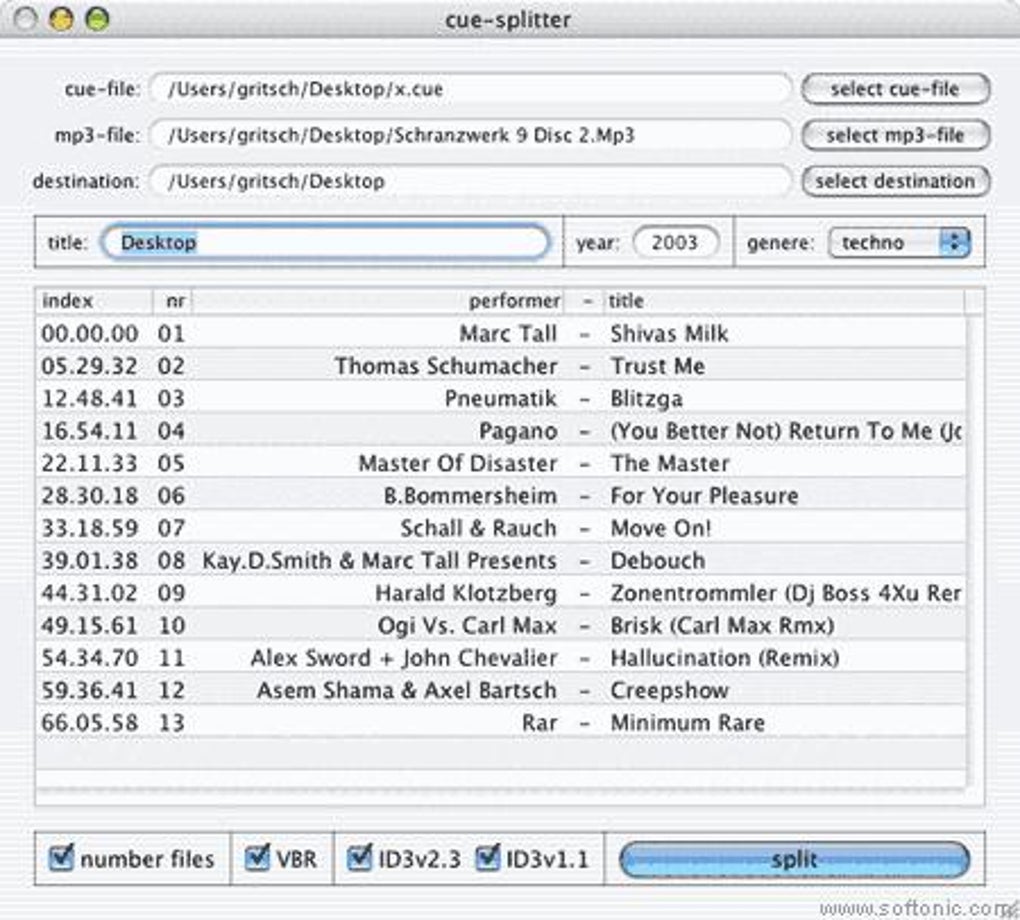The image size is (1020, 920).
Task: Click into the destination path field
Action: pos(470,181)
